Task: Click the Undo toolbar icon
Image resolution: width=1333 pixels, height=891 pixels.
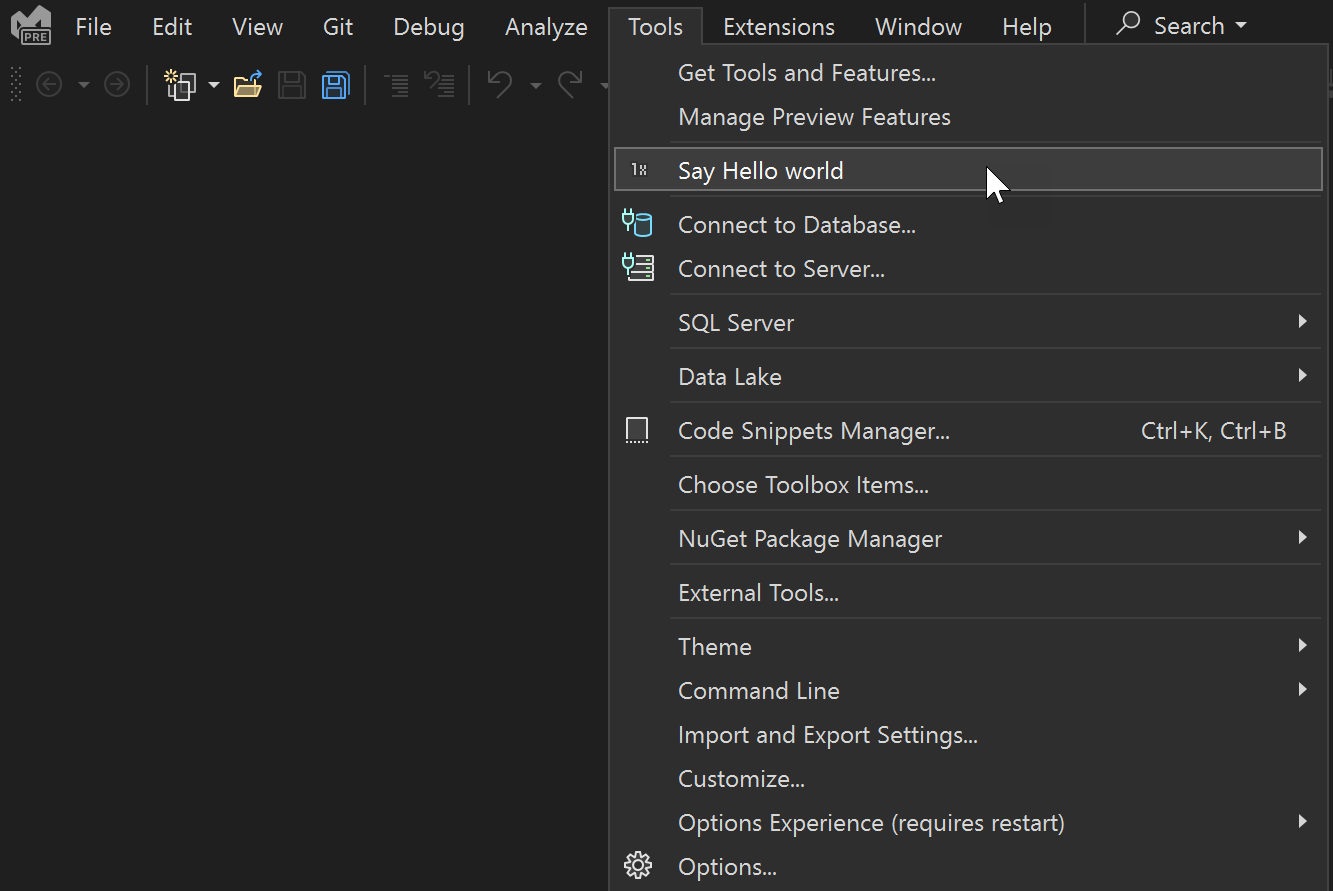Action: click(499, 84)
